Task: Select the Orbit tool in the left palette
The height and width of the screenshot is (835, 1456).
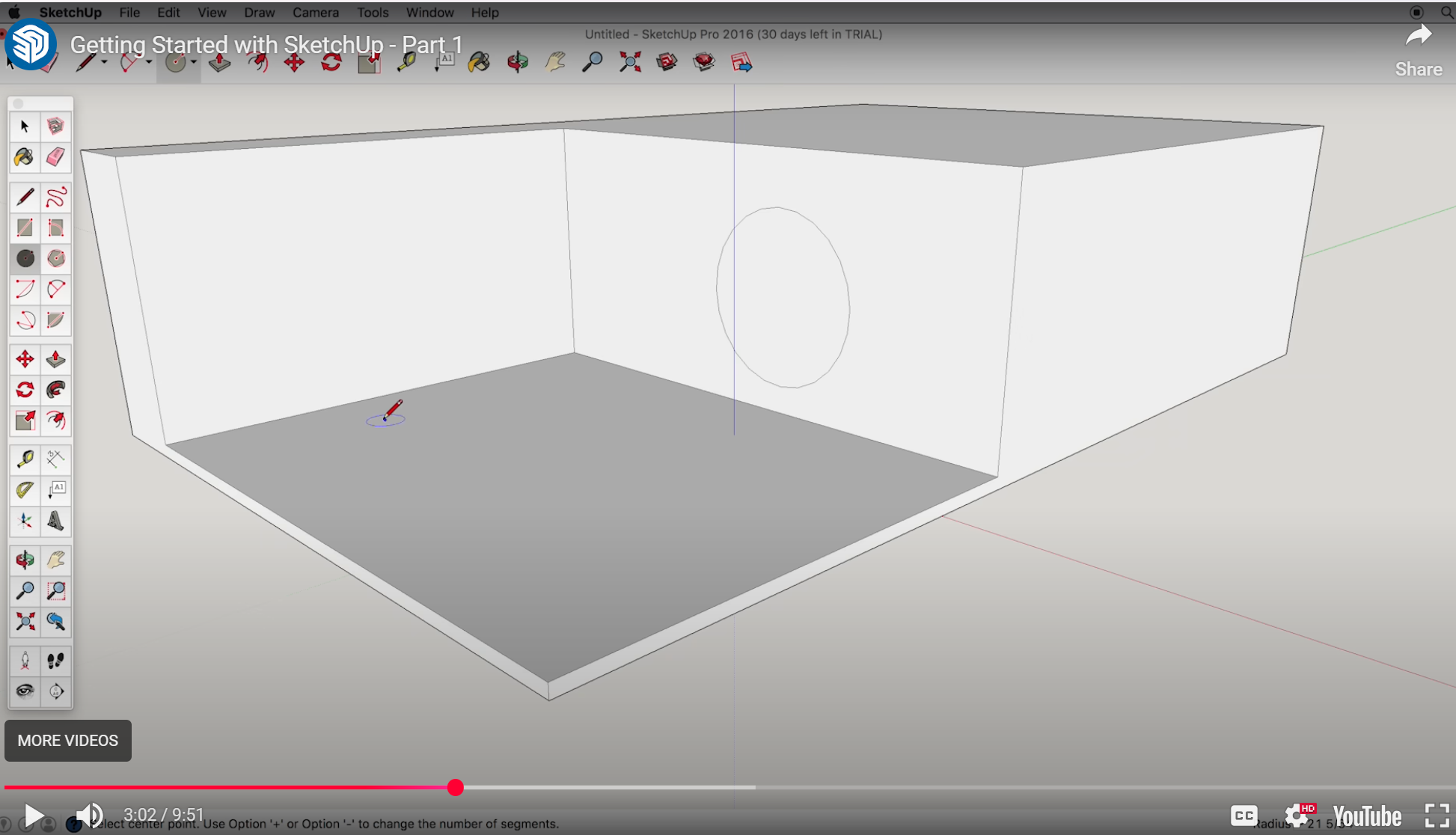Action: (25, 560)
